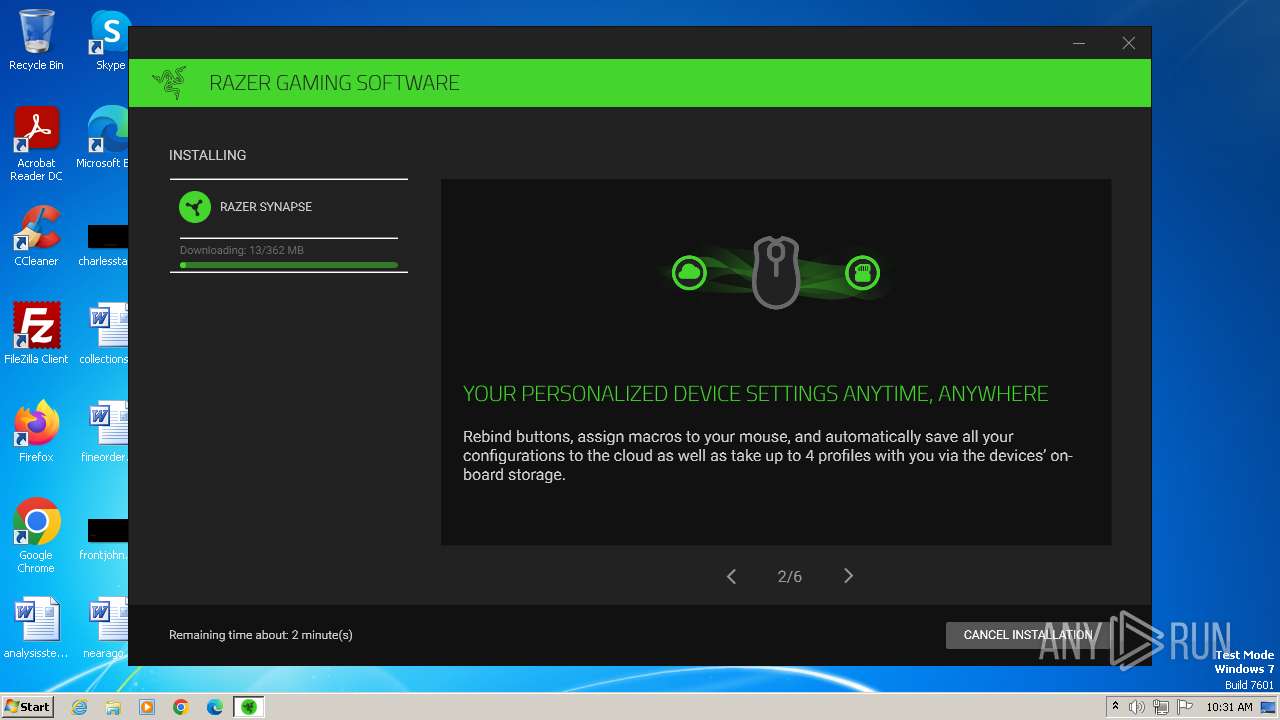Open FileZilla Client shortcut
This screenshot has width=1280, height=720.
pos(36,334)
